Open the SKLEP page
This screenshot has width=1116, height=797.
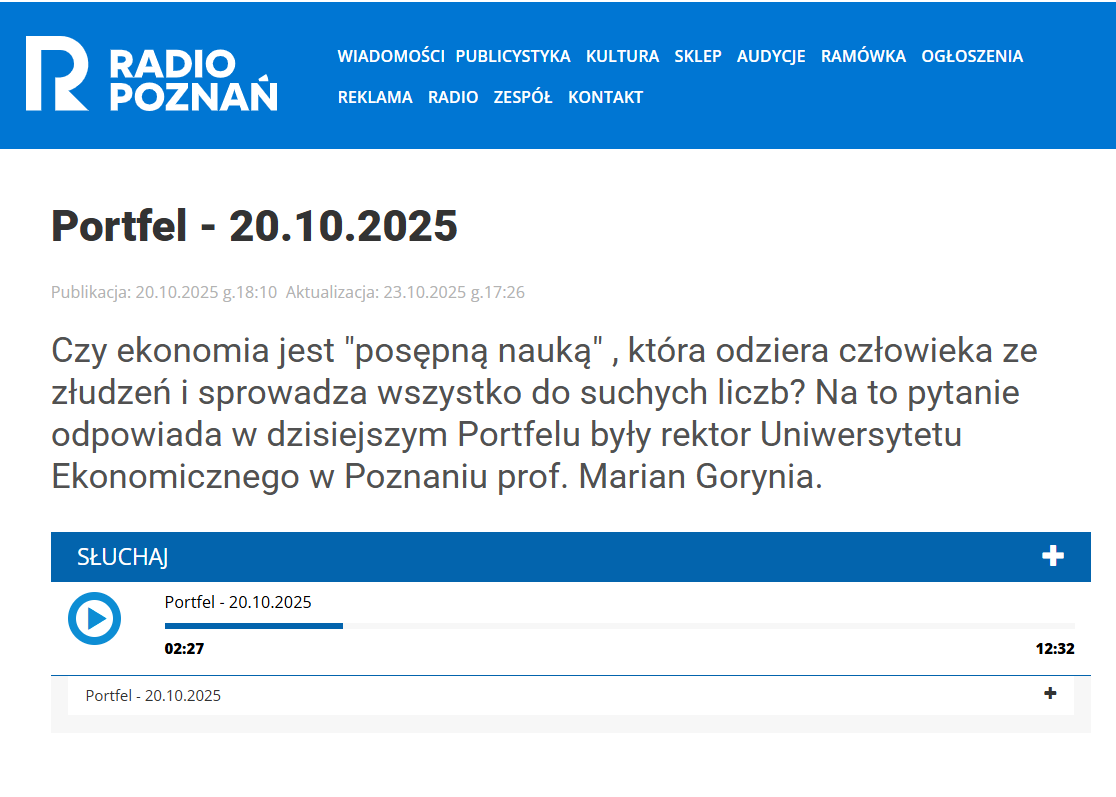coord(697,56)
